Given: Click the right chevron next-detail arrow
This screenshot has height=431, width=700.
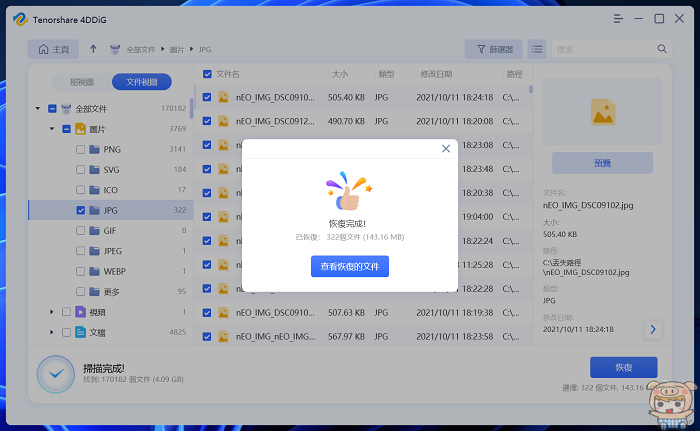Looking at the screenshot, I should [653, 329].
